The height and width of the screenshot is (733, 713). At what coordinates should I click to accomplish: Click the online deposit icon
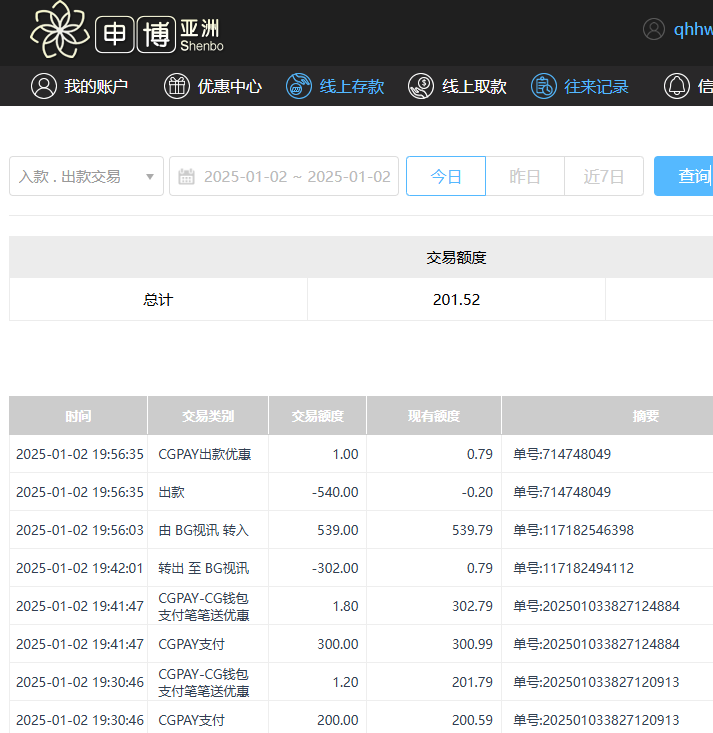pyautogui.click(x=298, y=86)
